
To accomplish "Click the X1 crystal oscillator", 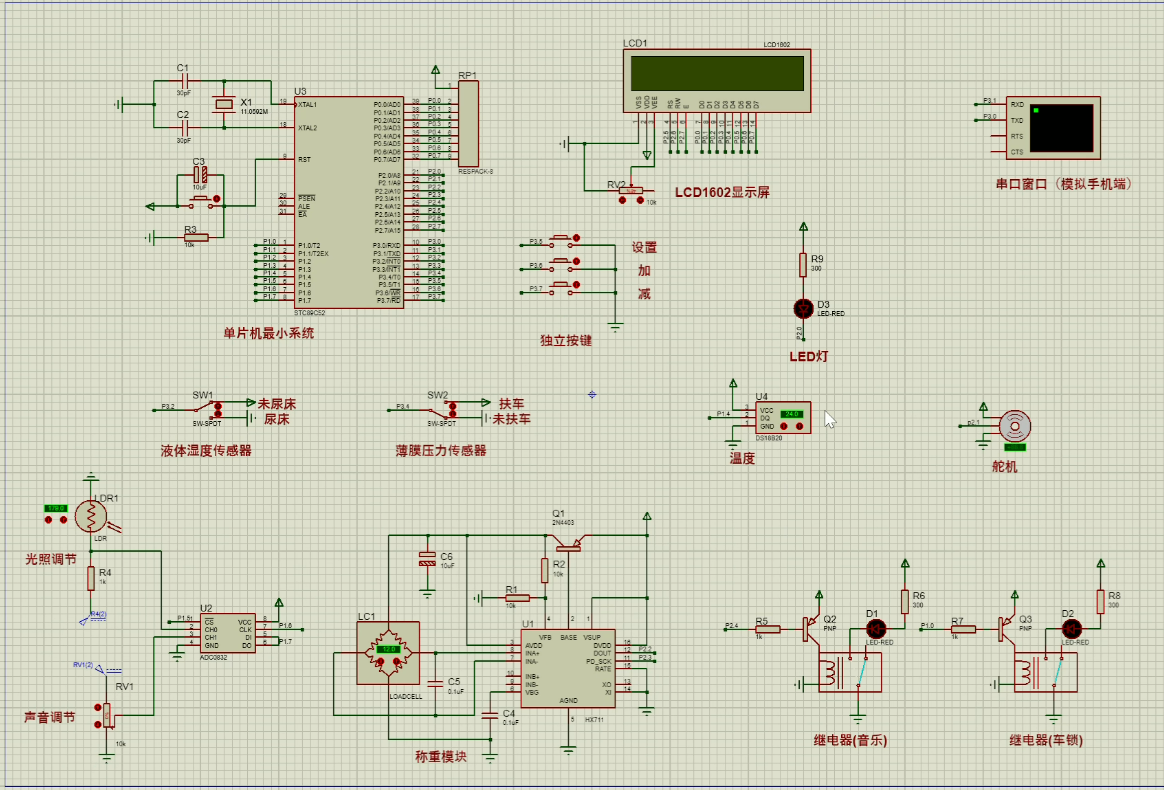I will pos(223,104).
